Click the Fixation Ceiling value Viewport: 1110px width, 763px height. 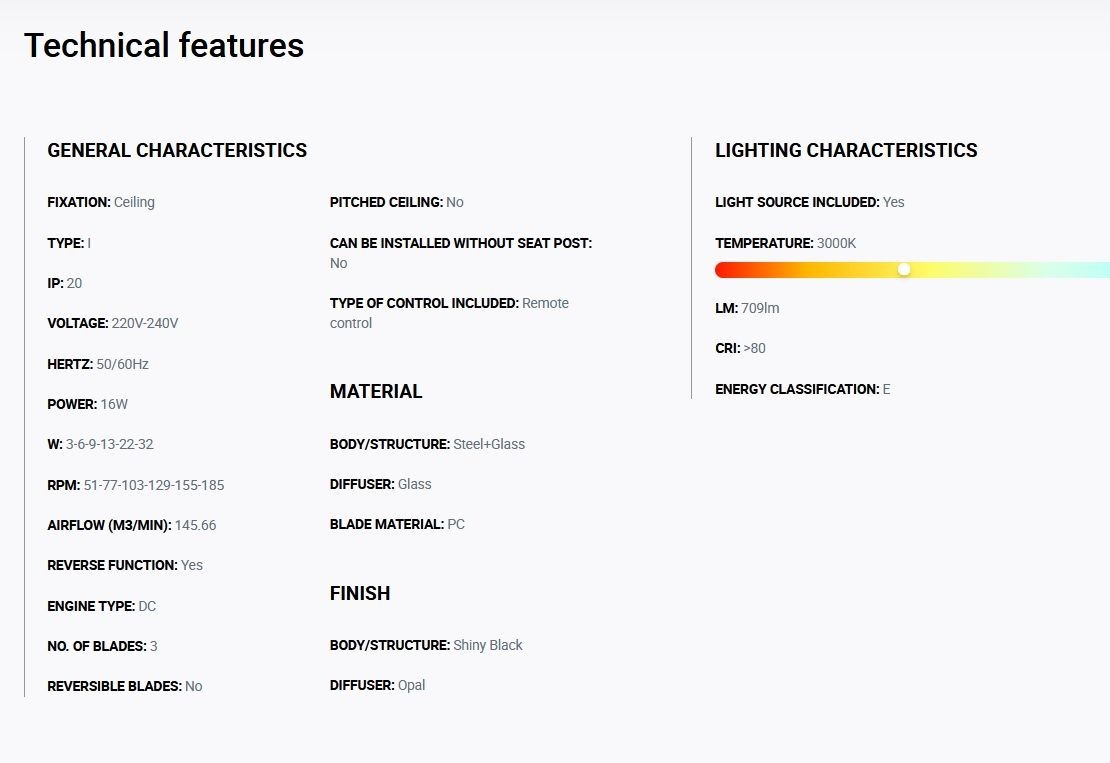pyautogui.click(x=134, y=202)
